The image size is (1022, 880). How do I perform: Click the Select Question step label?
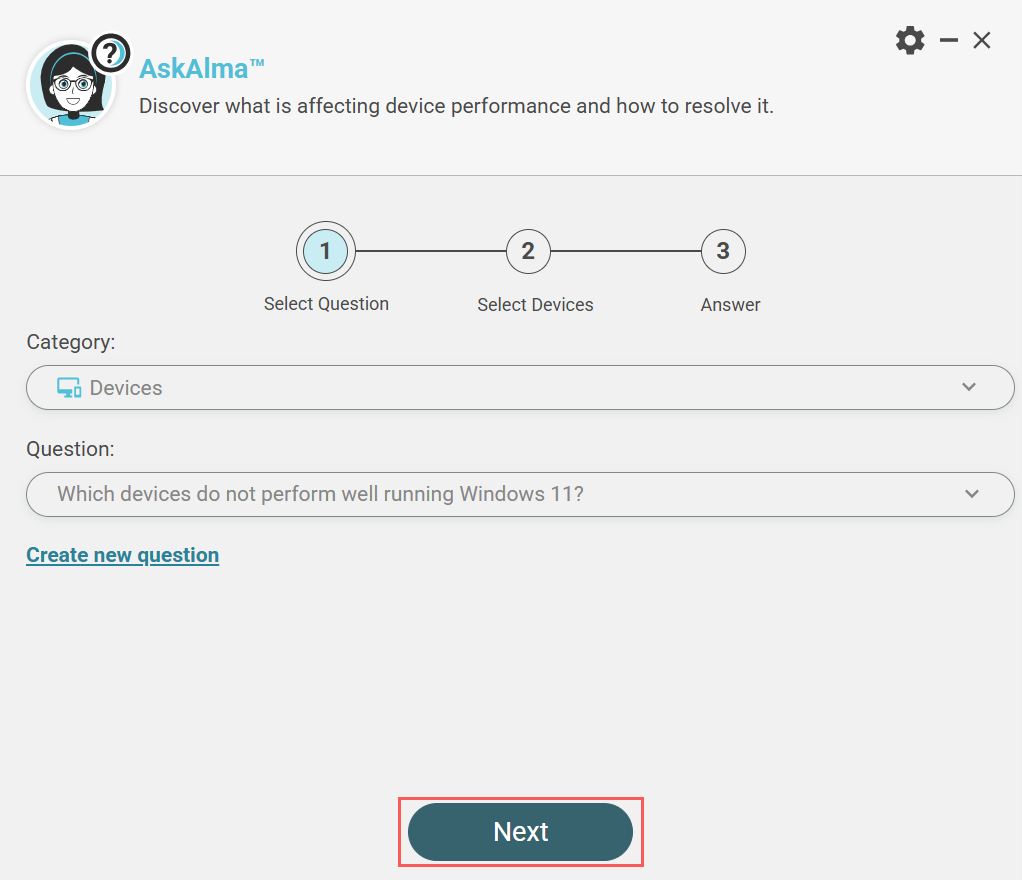tap(326, 304)
